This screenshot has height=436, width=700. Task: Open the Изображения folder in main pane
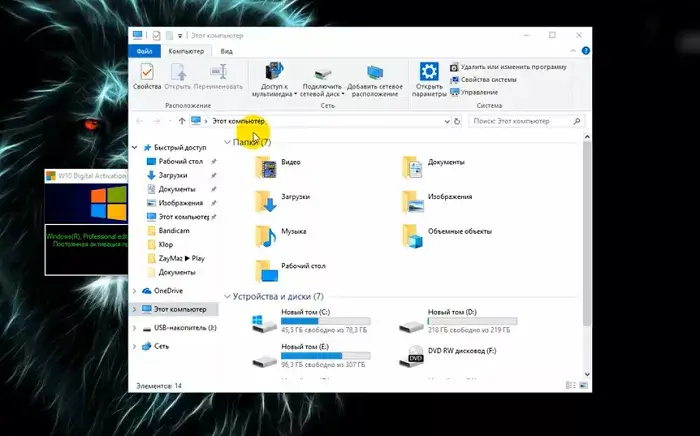coord(437,201)
